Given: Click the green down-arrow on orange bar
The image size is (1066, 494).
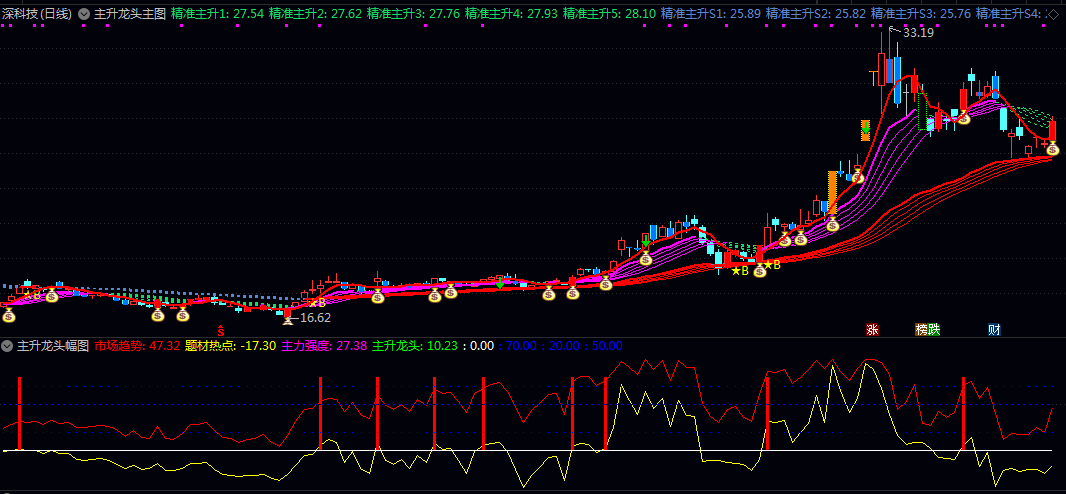Looking at the screenshot, I should click(x=865, y=128).
